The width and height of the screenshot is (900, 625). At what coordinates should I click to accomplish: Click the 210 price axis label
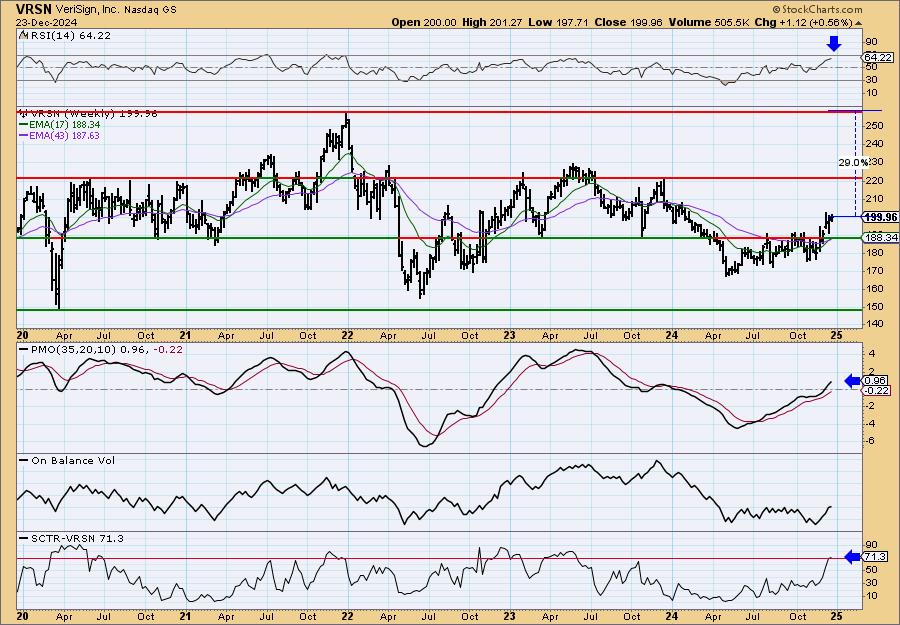coord(874,199)
